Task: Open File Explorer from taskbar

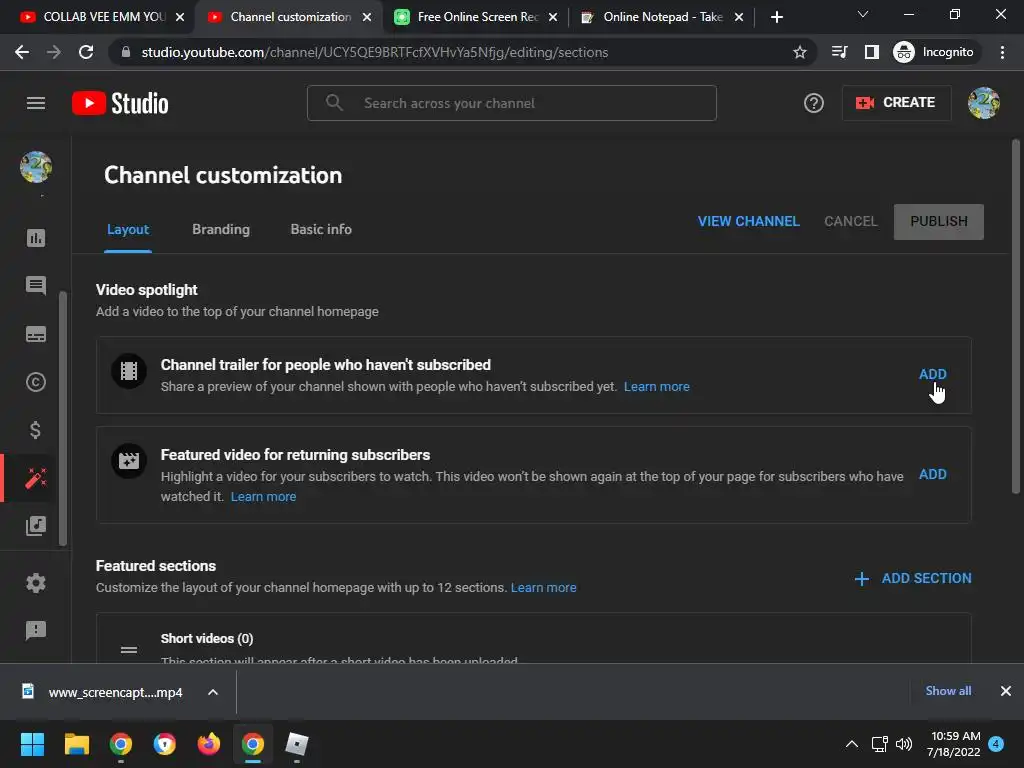Action: 76,744
